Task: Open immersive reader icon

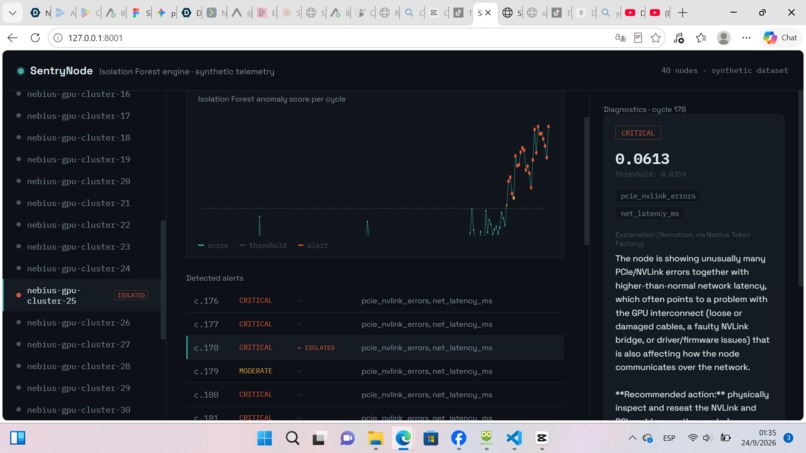Action: click(638, 38)
